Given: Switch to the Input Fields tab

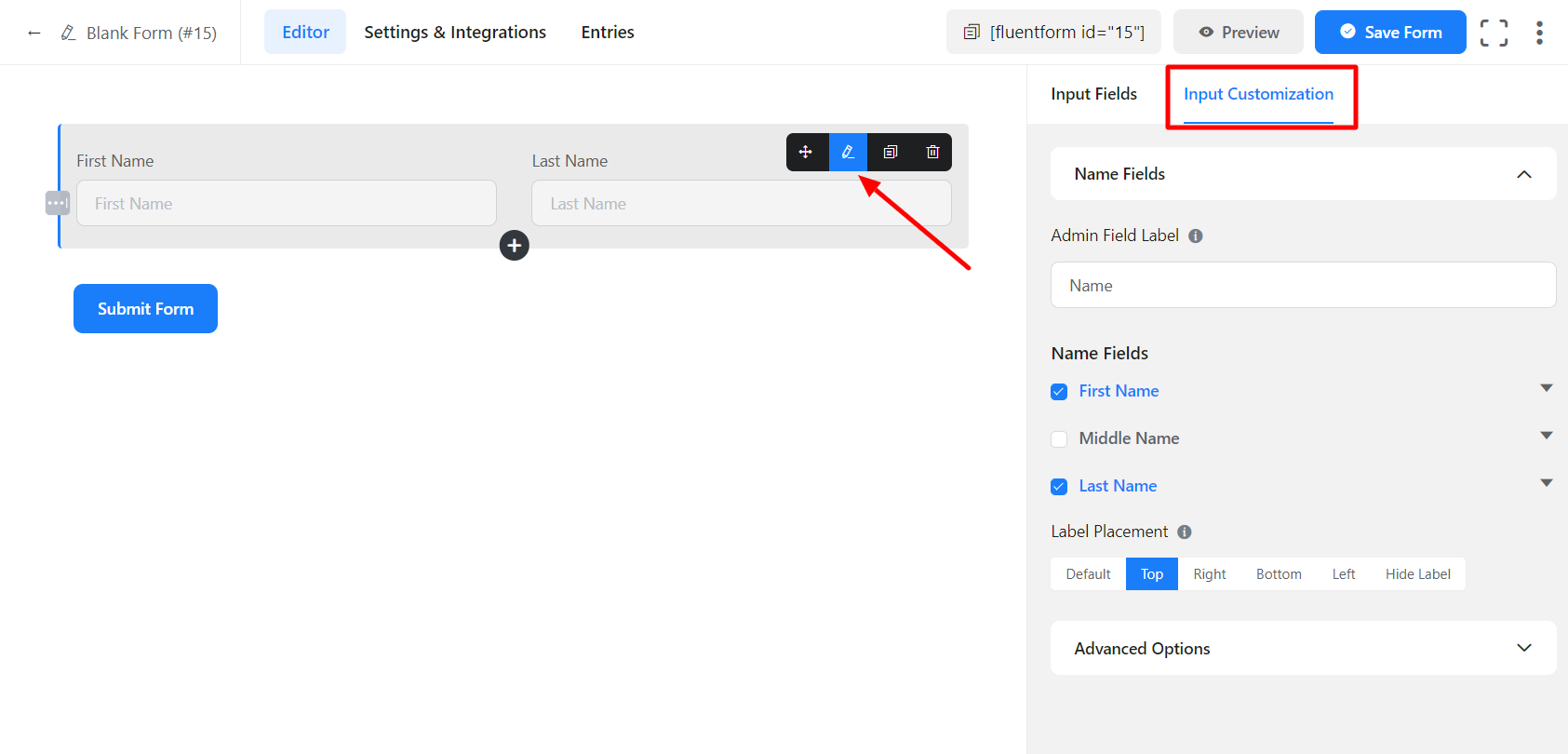Looking at the screenshot, I should [x=1093, y=94].
